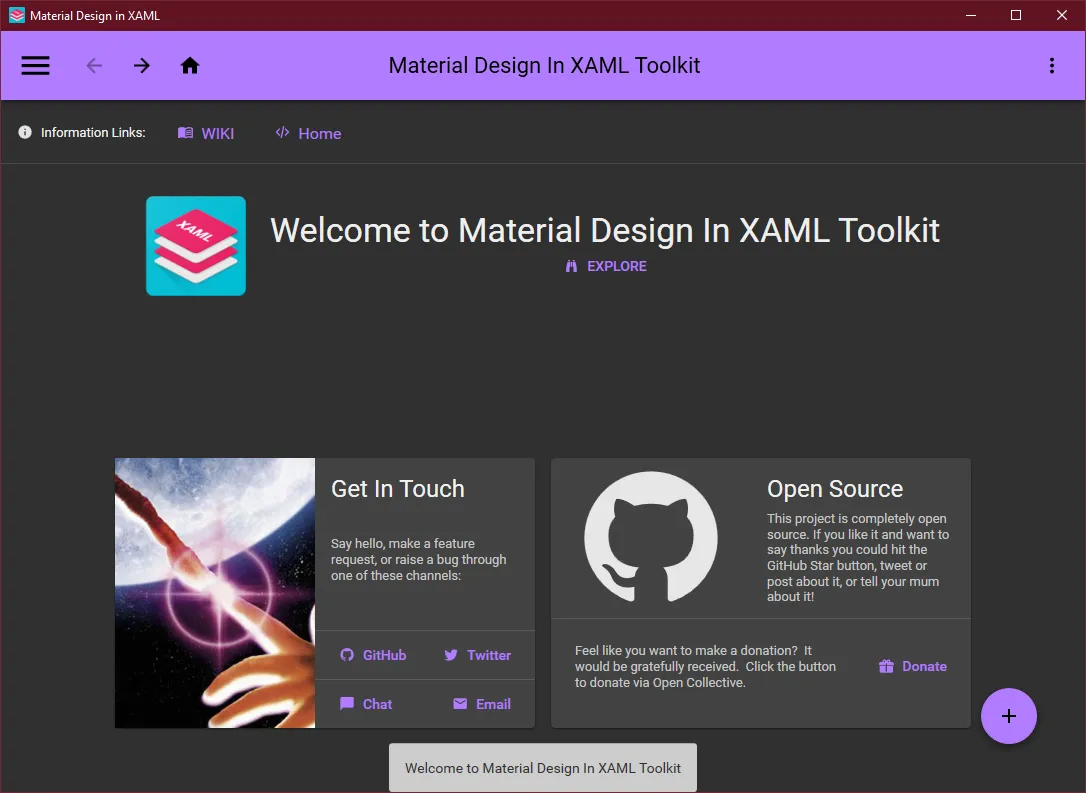Click the info icon beside Information Links
1086x793 pixels.
[x=25, y=132]
